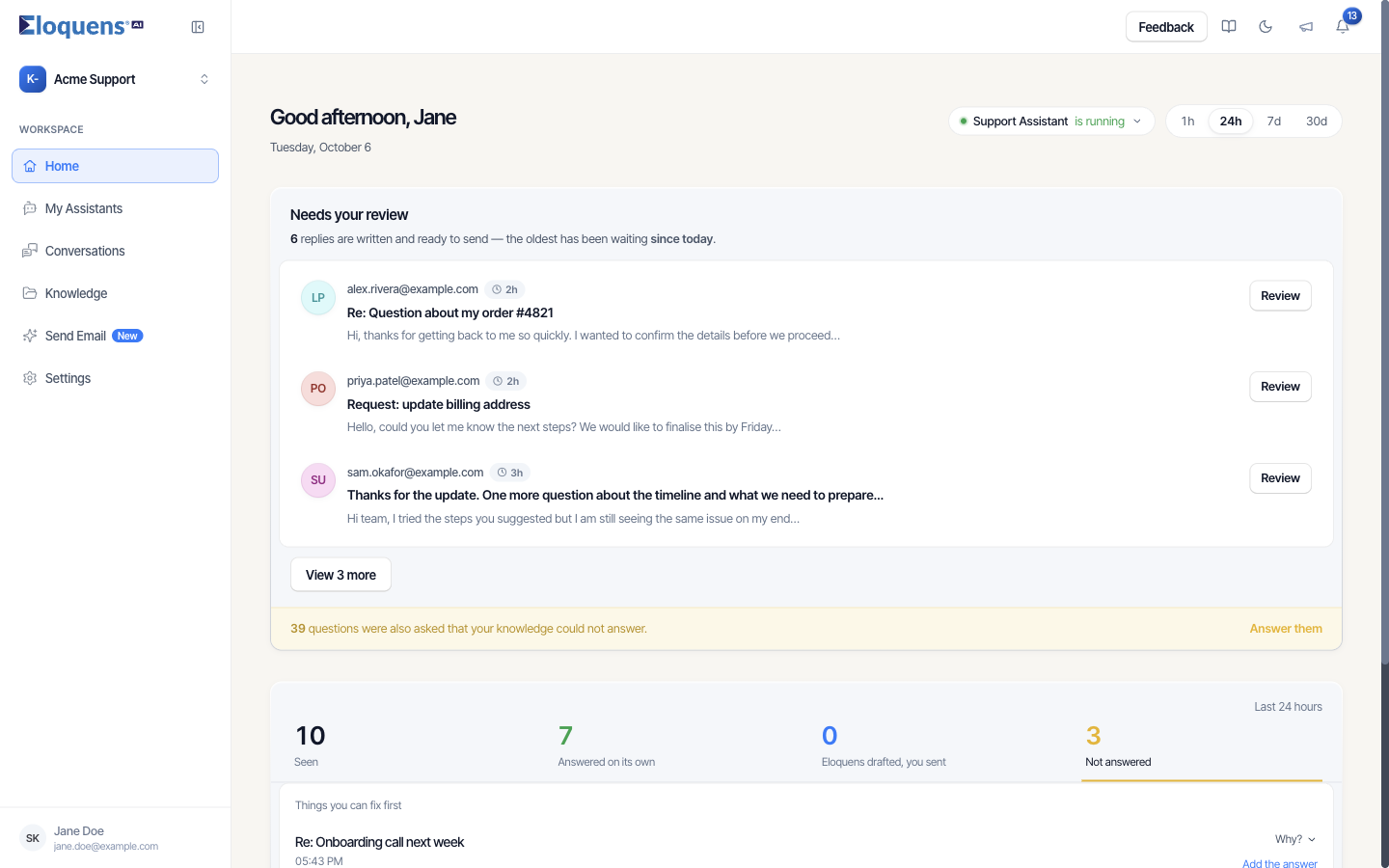
Task: Click the PO avatar for priya.patel
Action: pos(318,389)
